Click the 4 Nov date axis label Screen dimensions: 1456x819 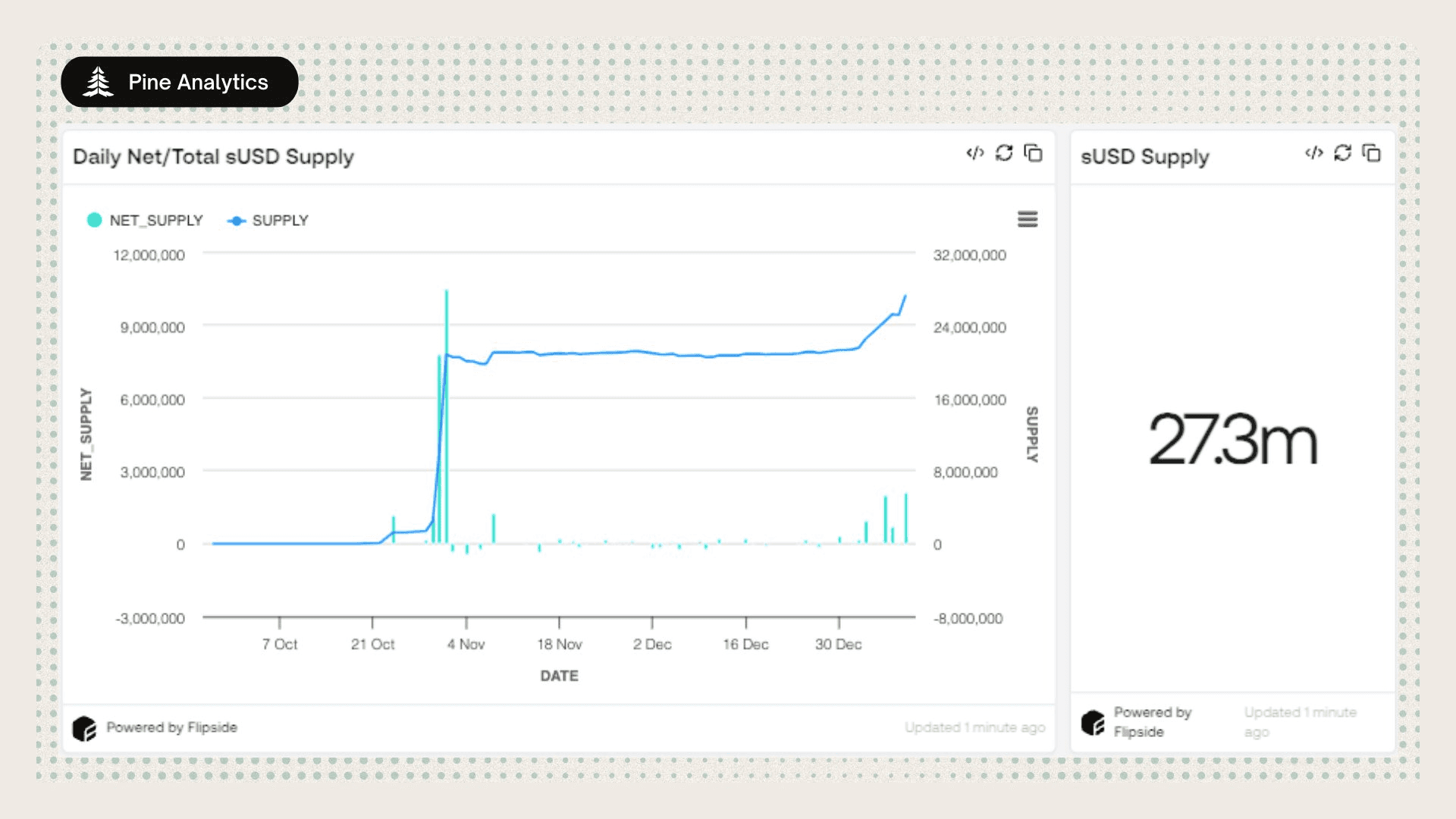pos(466,644)
